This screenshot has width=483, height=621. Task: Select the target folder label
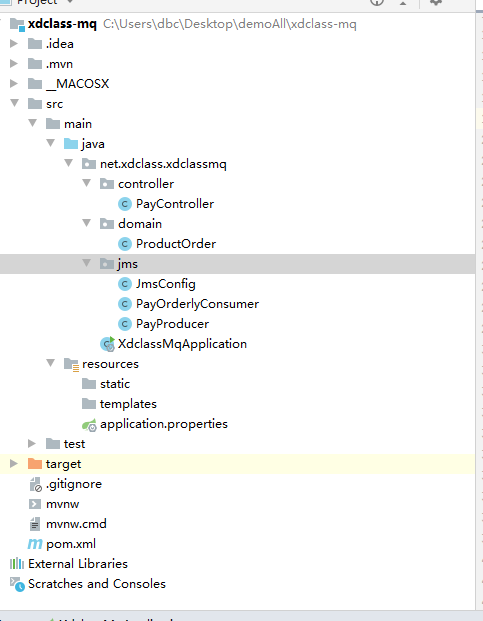click(63, 465)
